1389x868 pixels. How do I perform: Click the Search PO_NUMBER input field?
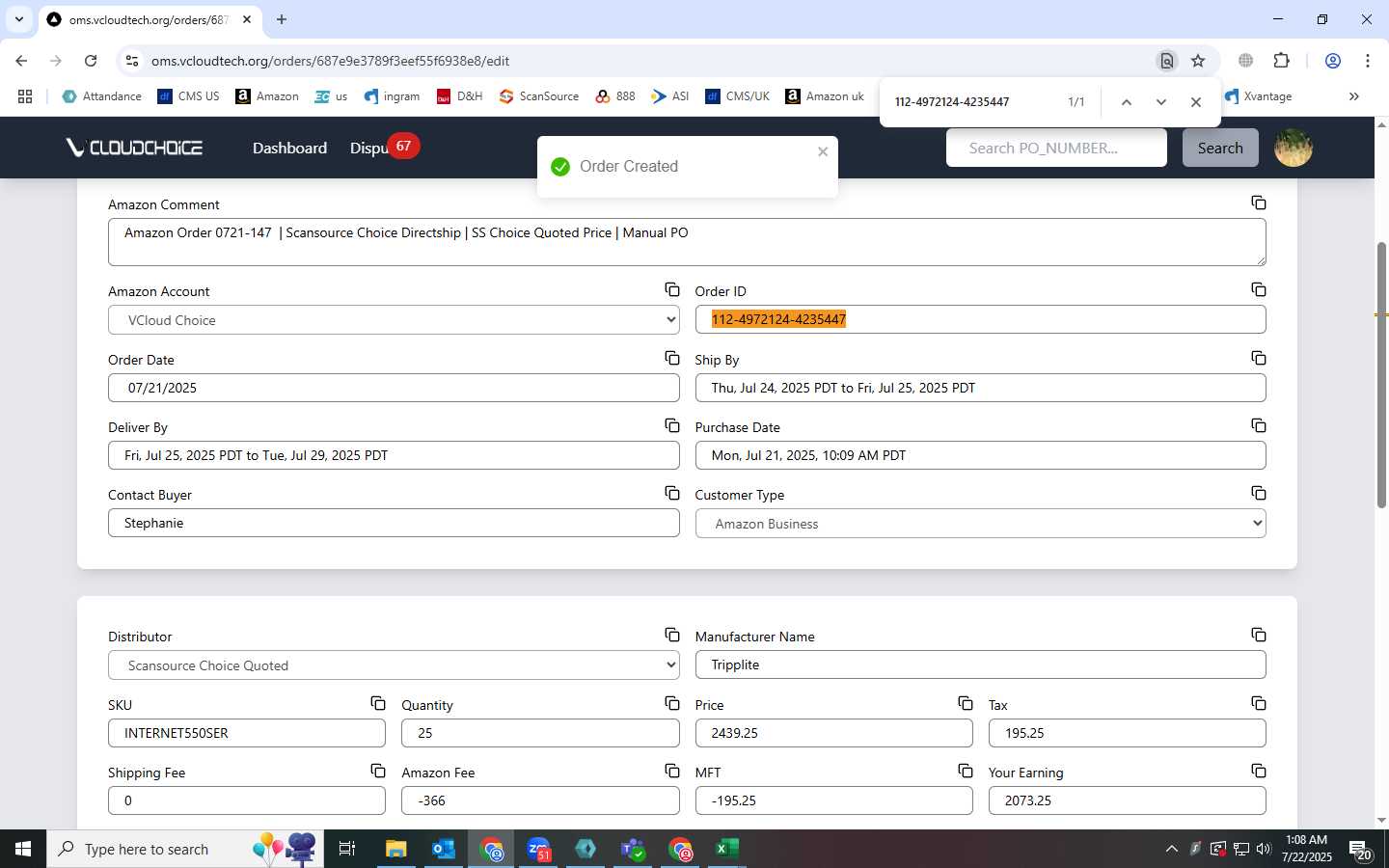1056,148
